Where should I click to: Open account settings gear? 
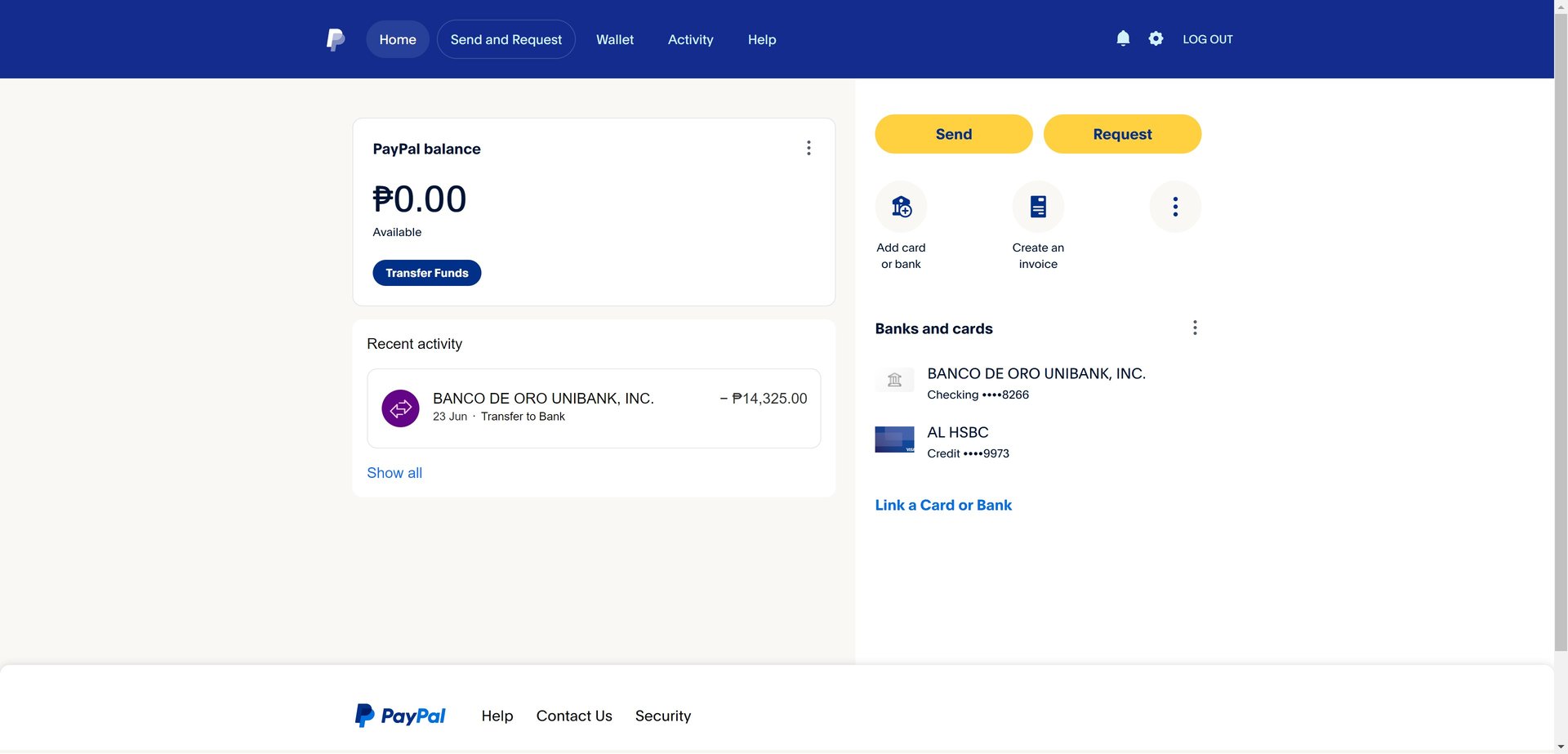pyautogui.click(x=1156, y=38)
